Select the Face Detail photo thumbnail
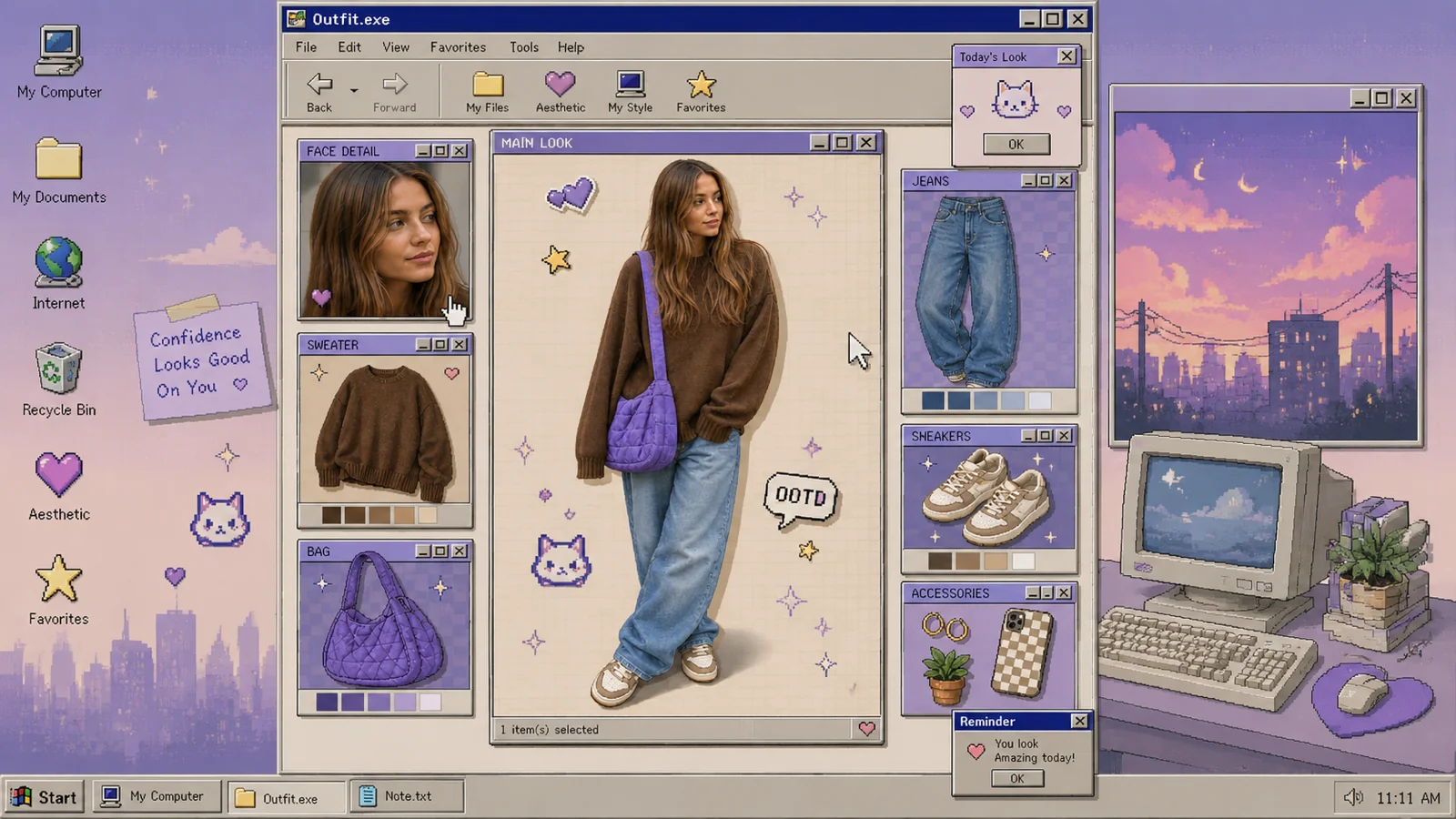Screen dimensions: 1456x819 (x=385, y=239)
